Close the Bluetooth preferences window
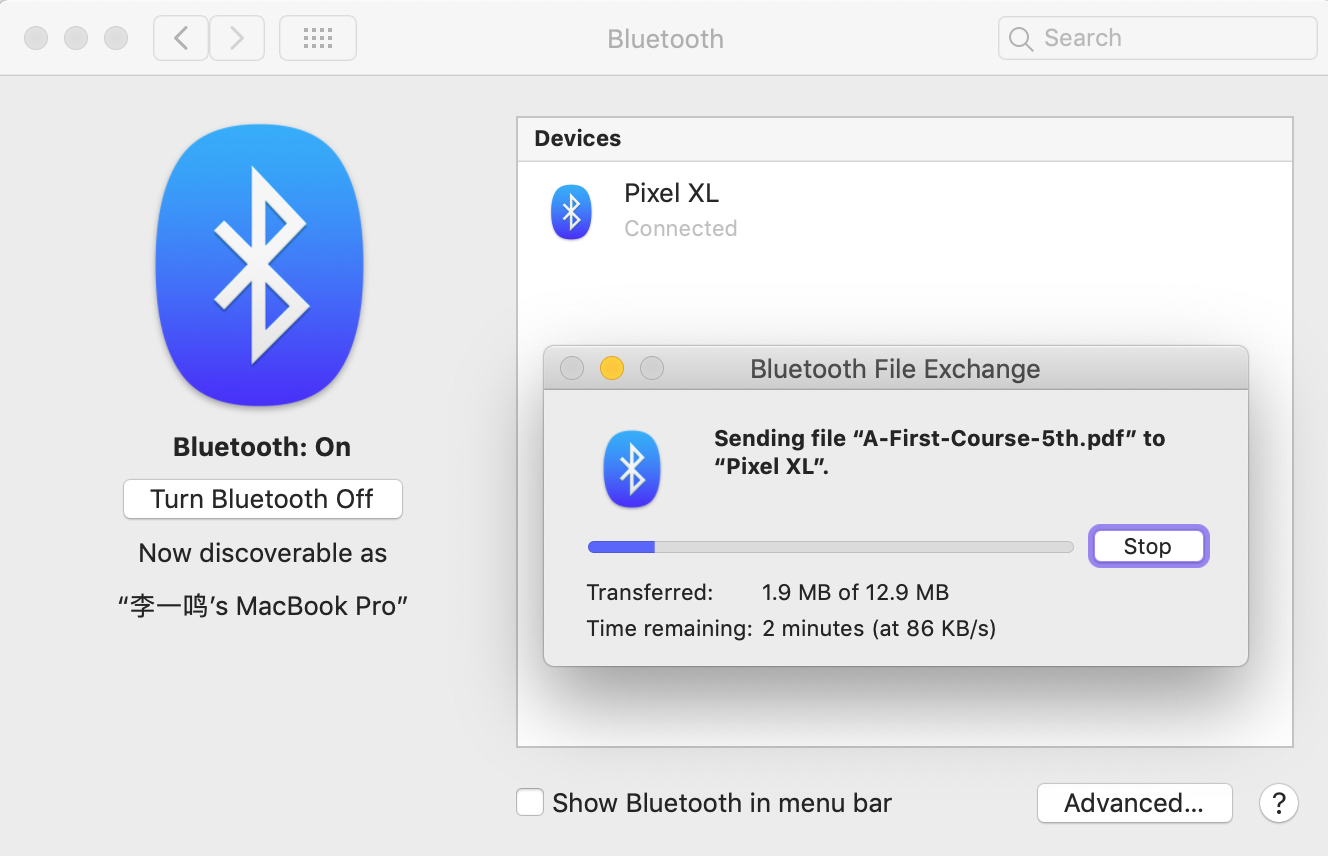Image resolution: width=1328 pixels, height=856 pixels. [36, 38]
